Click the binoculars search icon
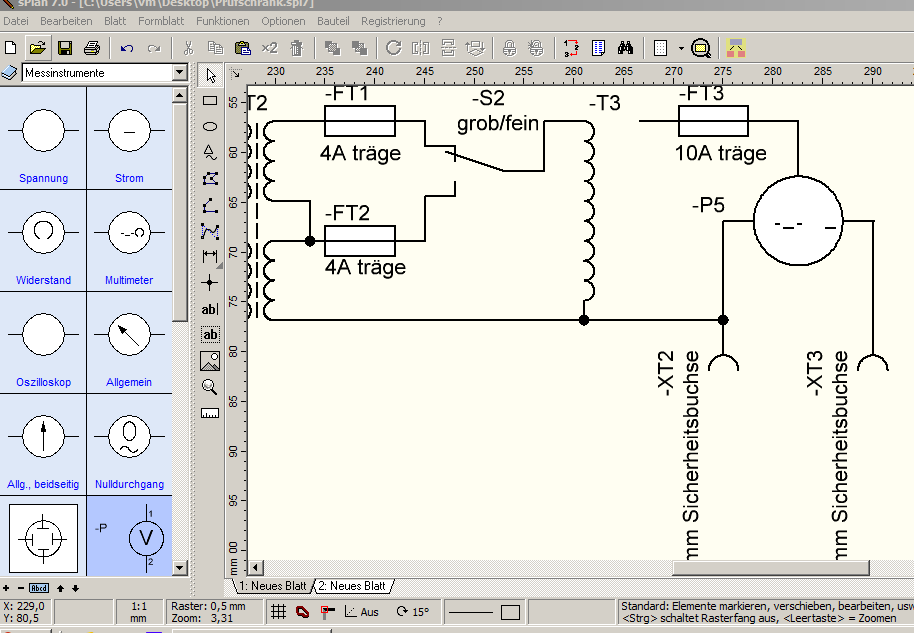Image resolution: width=914 pixels, height=633 pixels. pos(625,48)
